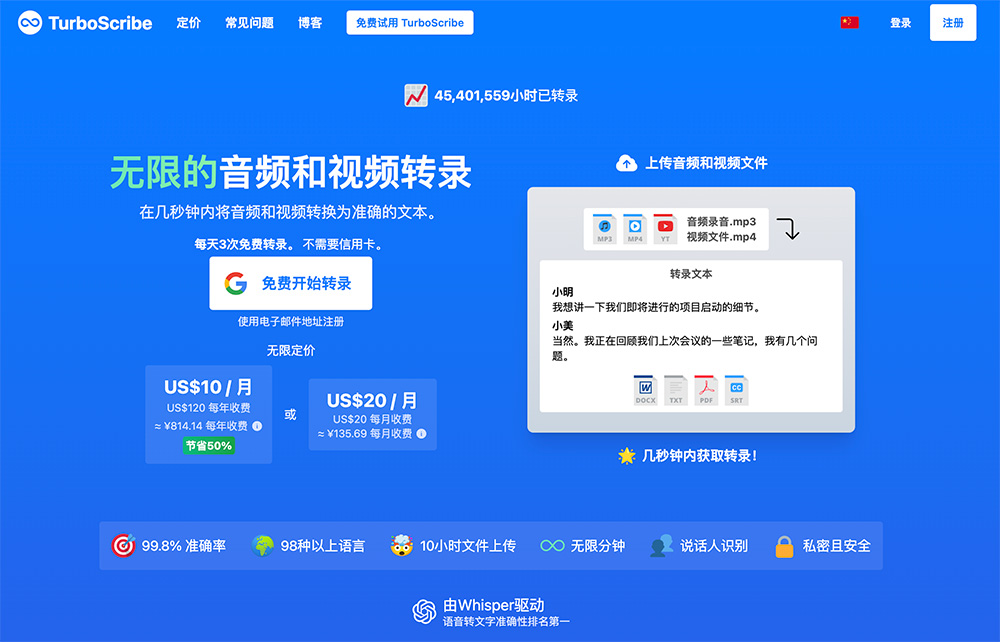Click the speaker name 小美
This screenshot has height=642, width=1000.
(562, 326)
